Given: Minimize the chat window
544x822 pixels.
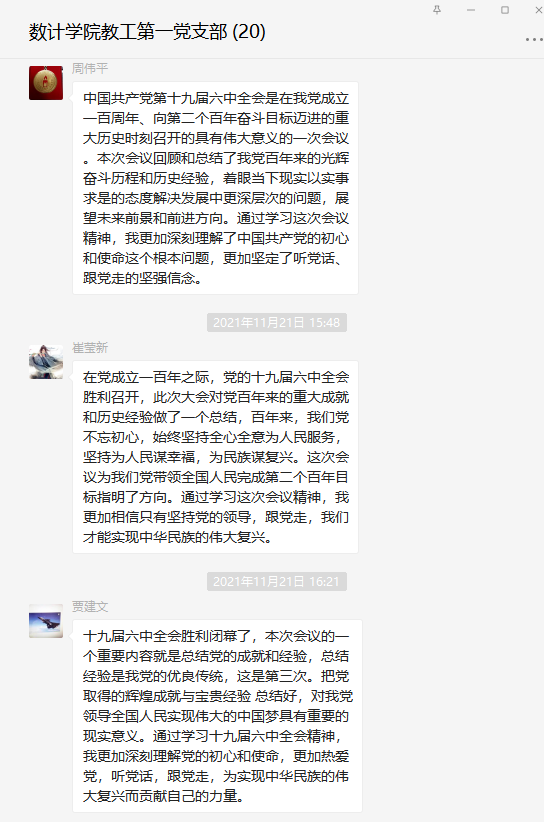Looking at the screenshot, I should 471,9.
